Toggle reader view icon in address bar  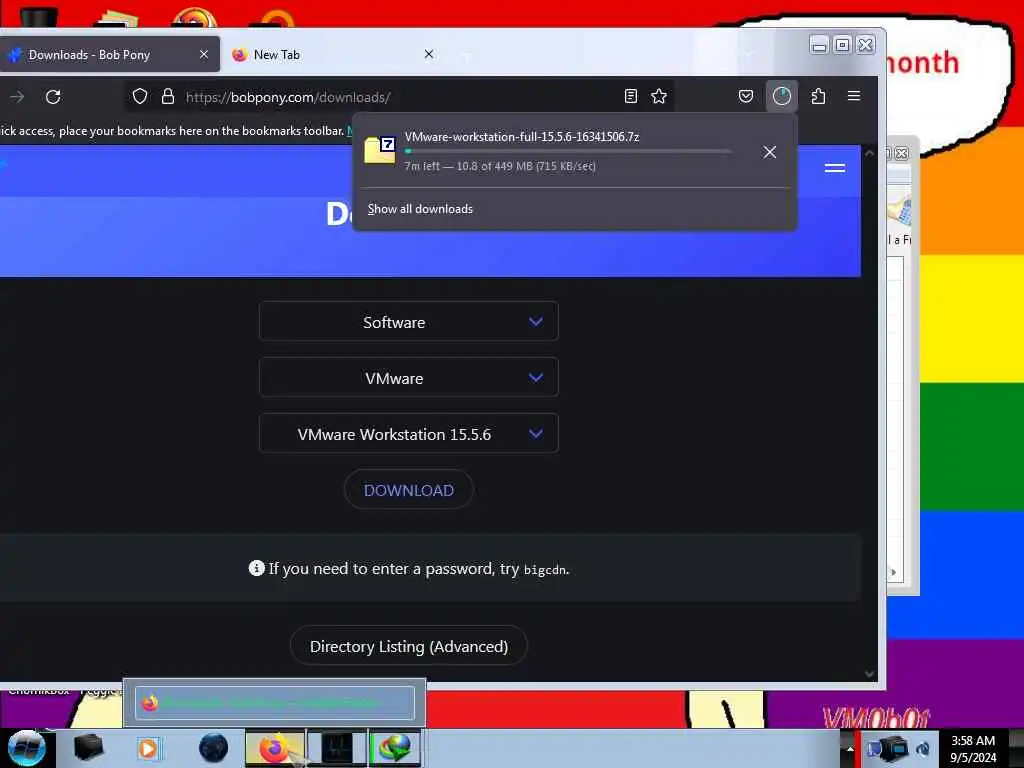coord(630,97)
